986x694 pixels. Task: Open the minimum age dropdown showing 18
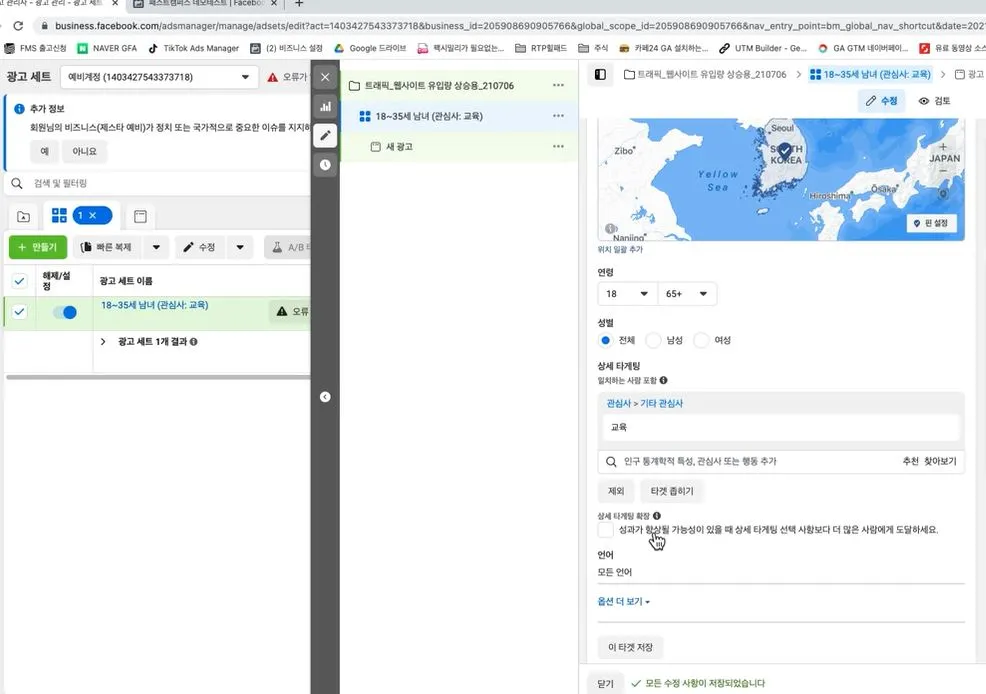pos(627,294)
